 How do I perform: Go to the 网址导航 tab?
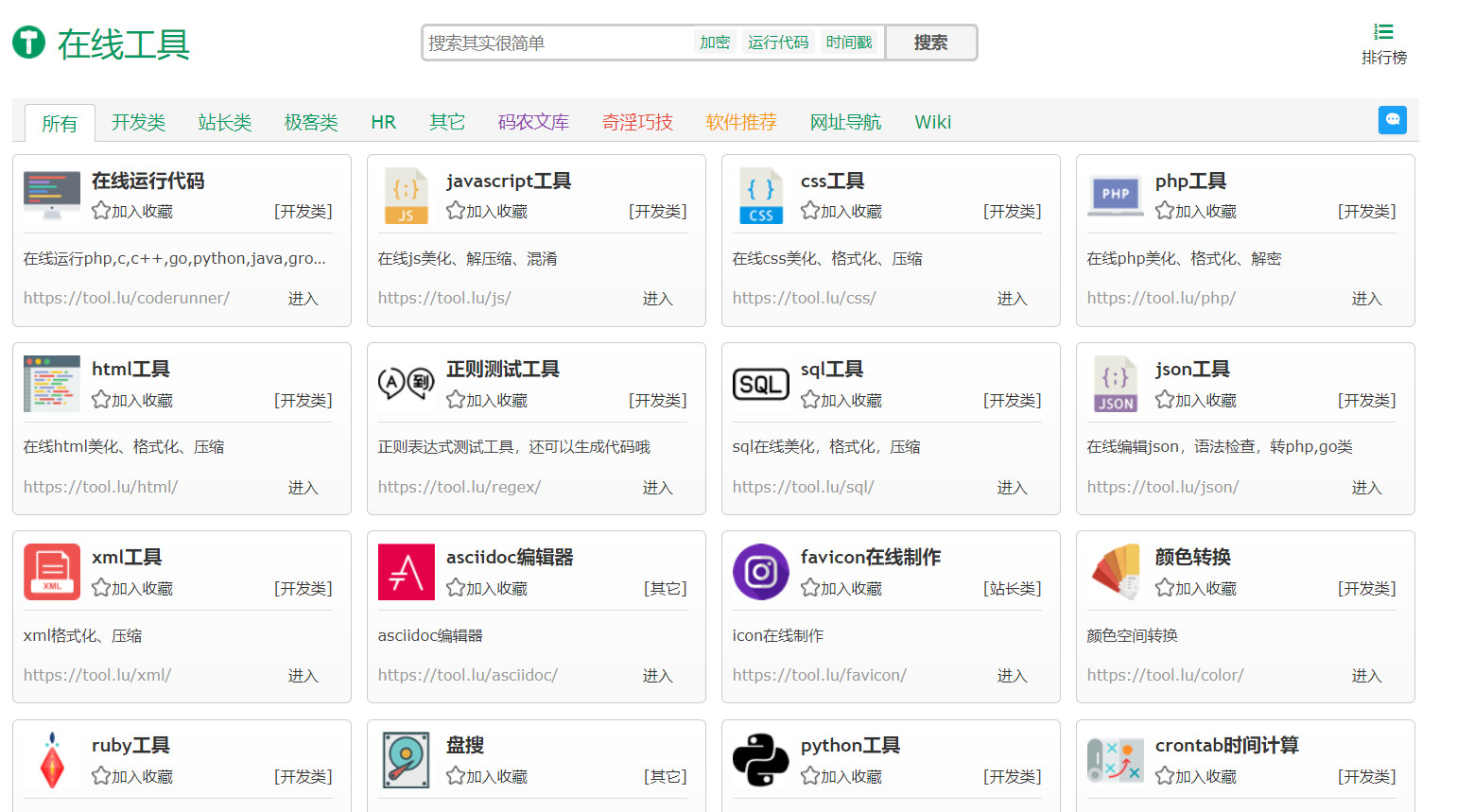(845, 122)
